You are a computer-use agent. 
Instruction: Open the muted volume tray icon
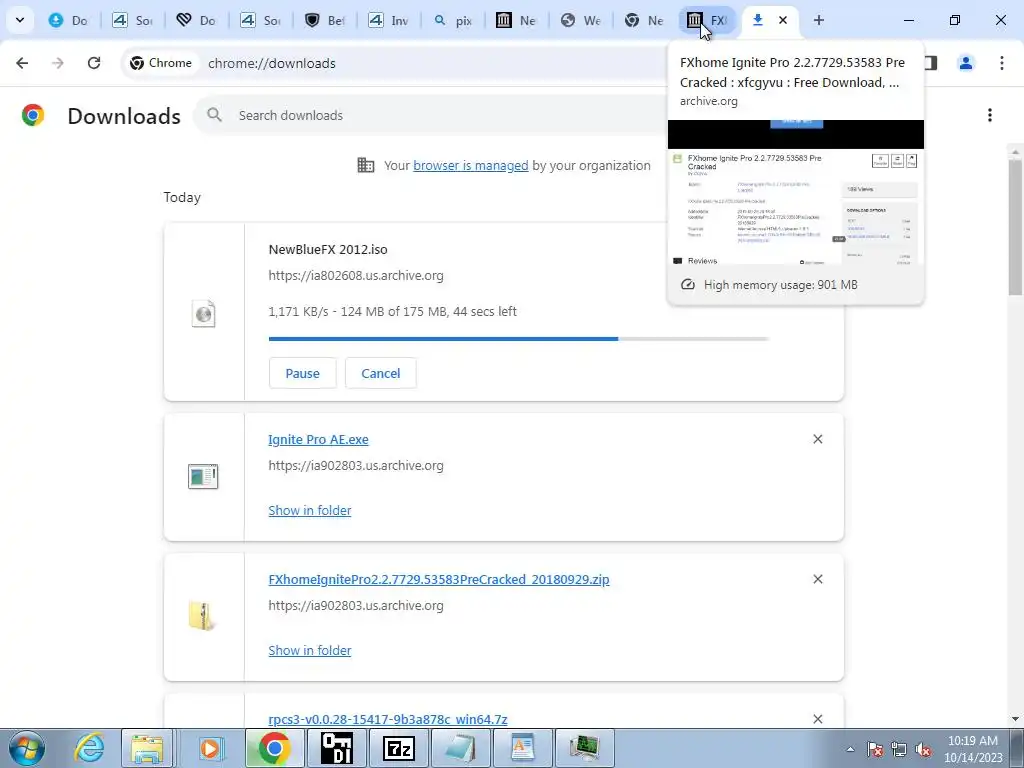point(923,749)
